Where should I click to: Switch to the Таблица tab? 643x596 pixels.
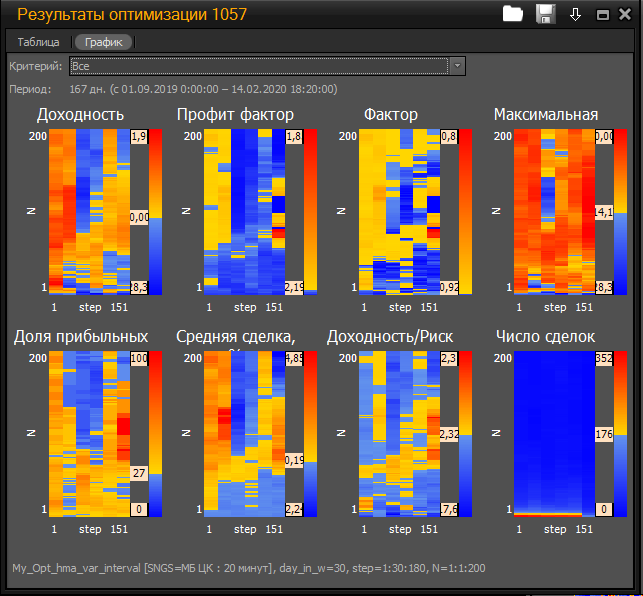click(x=38, y=43)
